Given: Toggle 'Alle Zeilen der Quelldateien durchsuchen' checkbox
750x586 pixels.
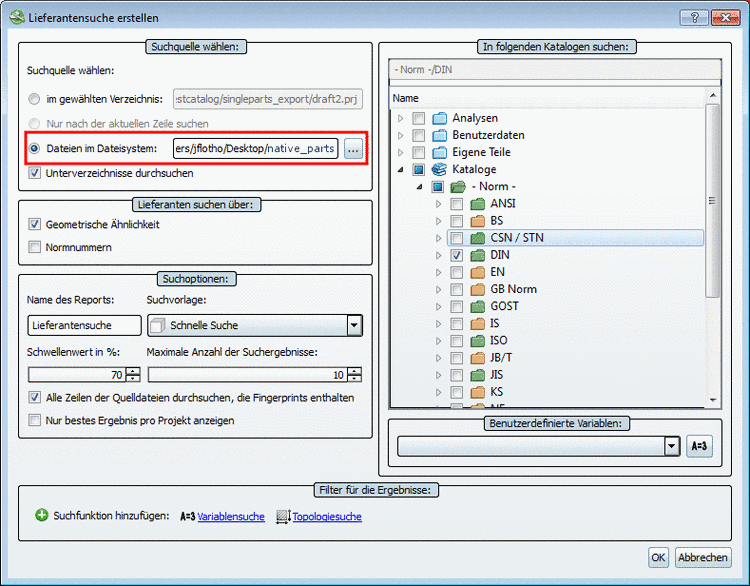Looking at the screenshot, I should (34, 397).
